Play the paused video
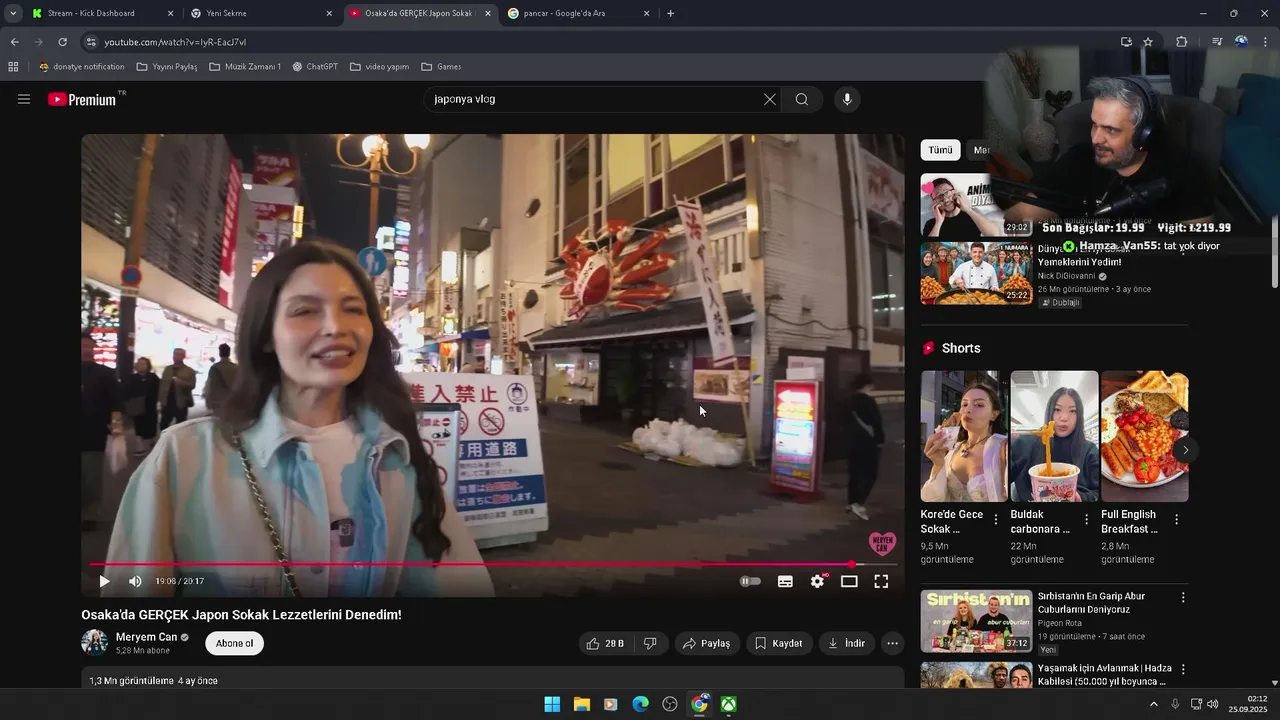Image resolution: width=1280 pixels, height=720 pixels. pyautogui.click(x=104, y=581)
